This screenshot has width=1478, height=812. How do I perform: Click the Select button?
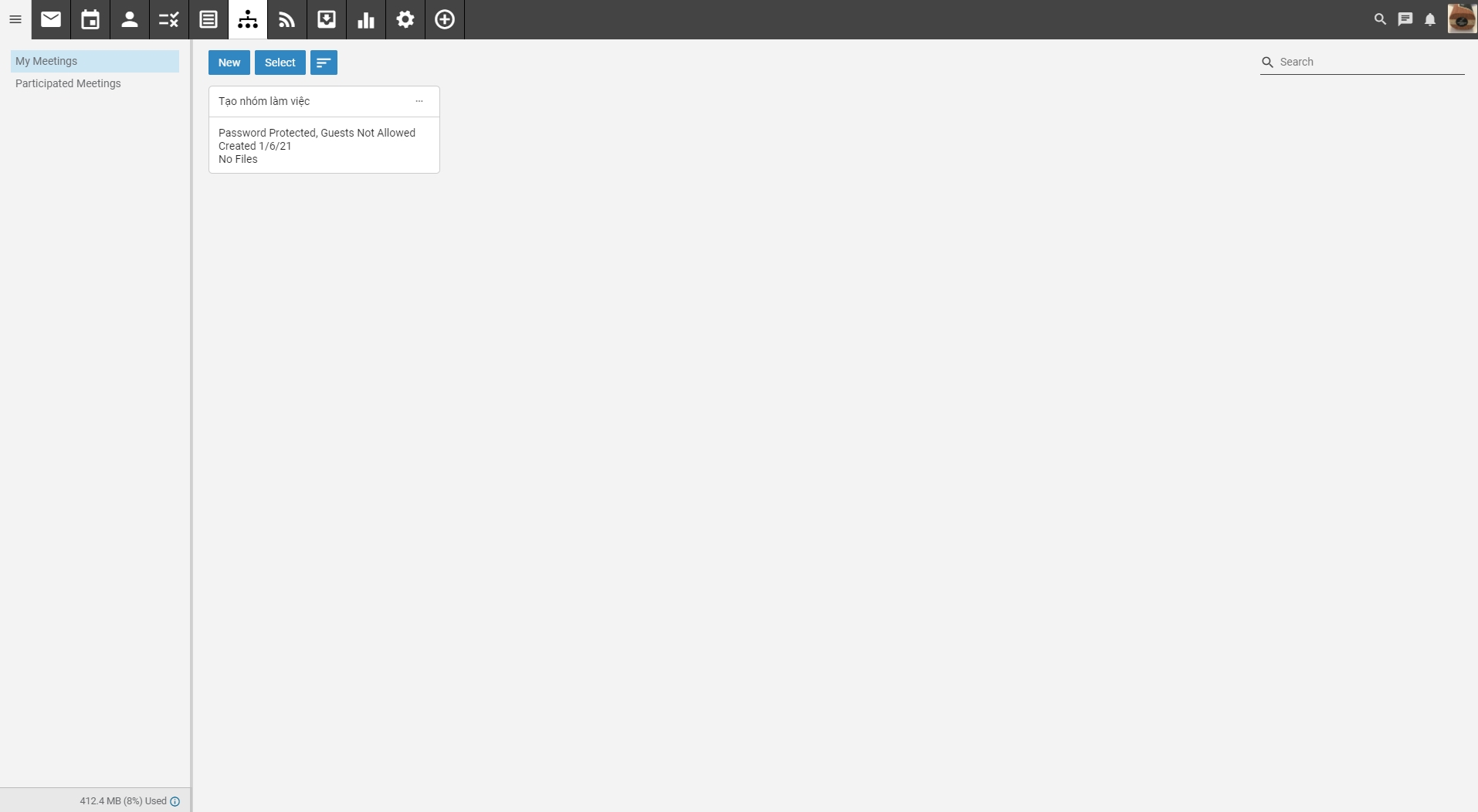click(x=280, y=63)
